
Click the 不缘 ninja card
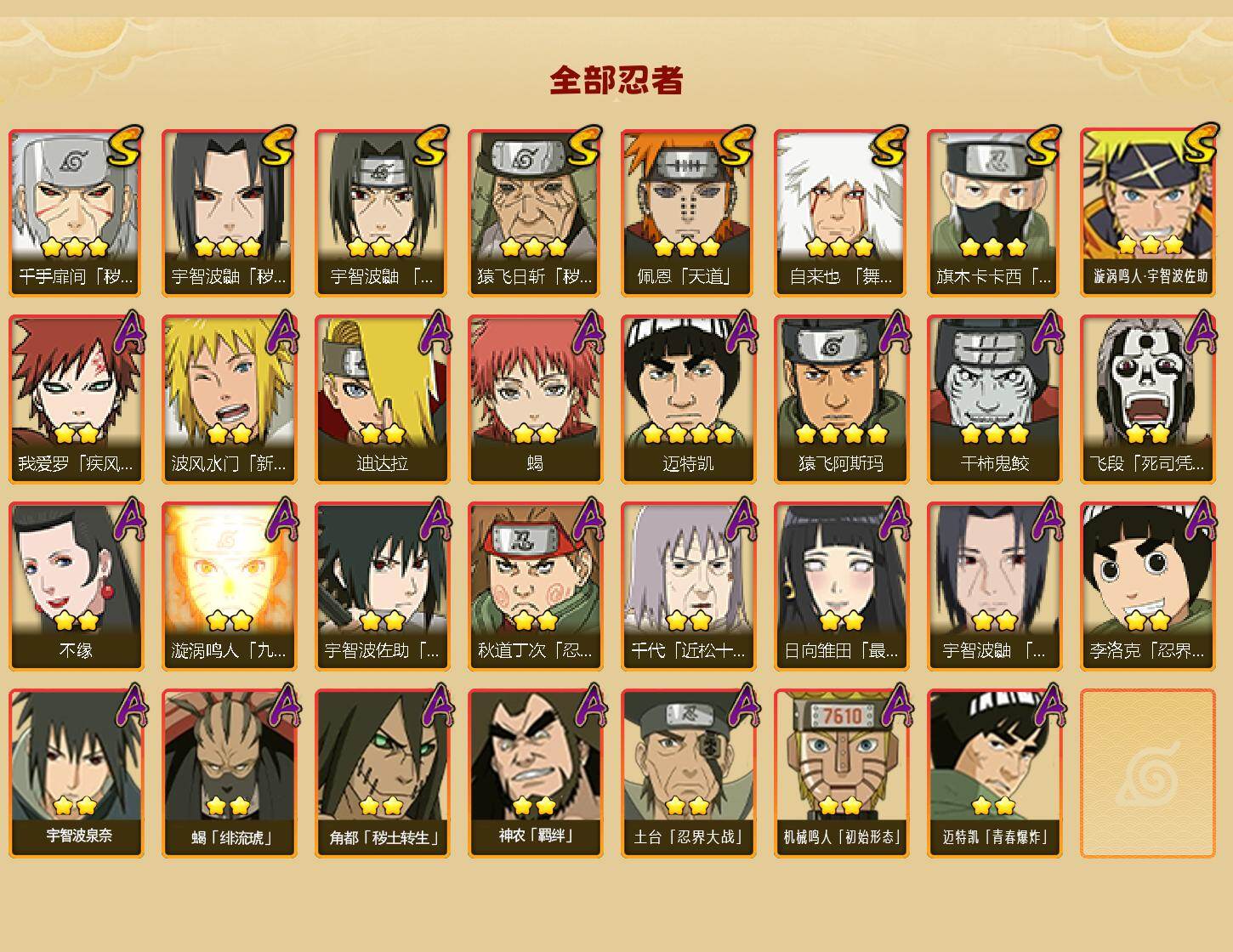76,586
